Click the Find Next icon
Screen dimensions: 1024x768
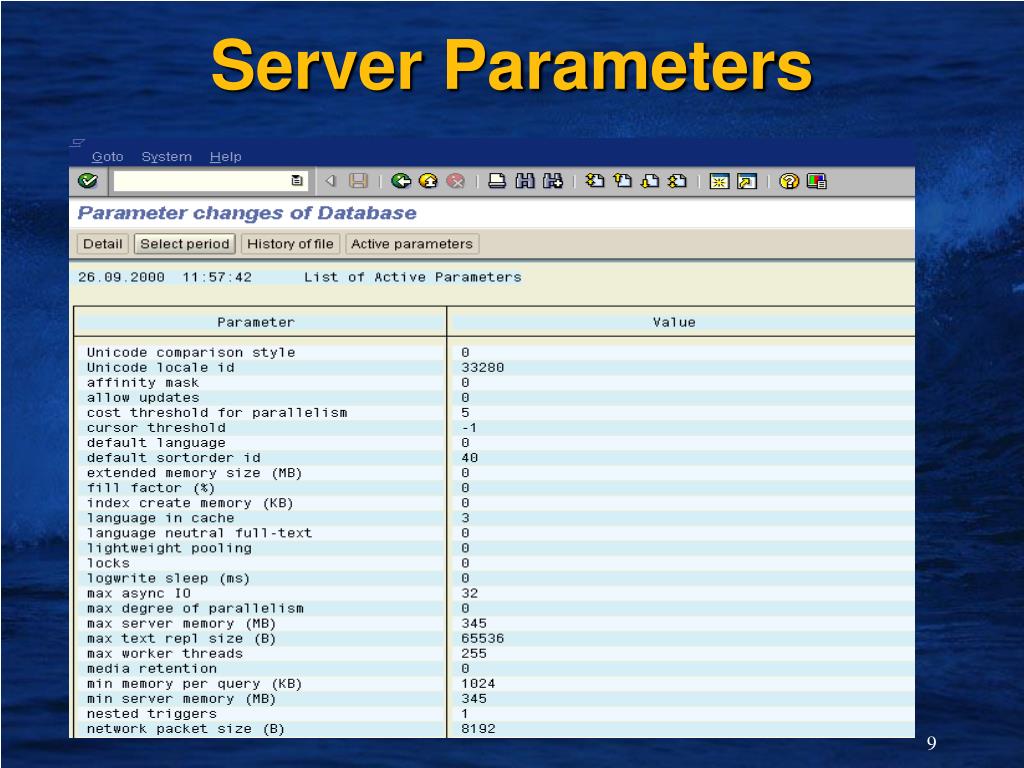[551, 182]
